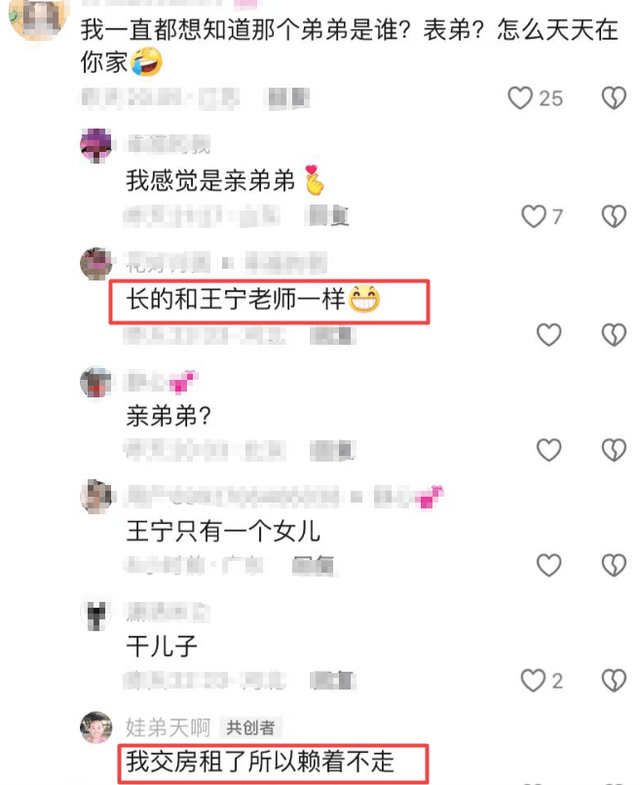The width and height of the screenshot is (640, 785).
Task: Open avatar beside 干儿子 comment
Action: pos(96,615)
